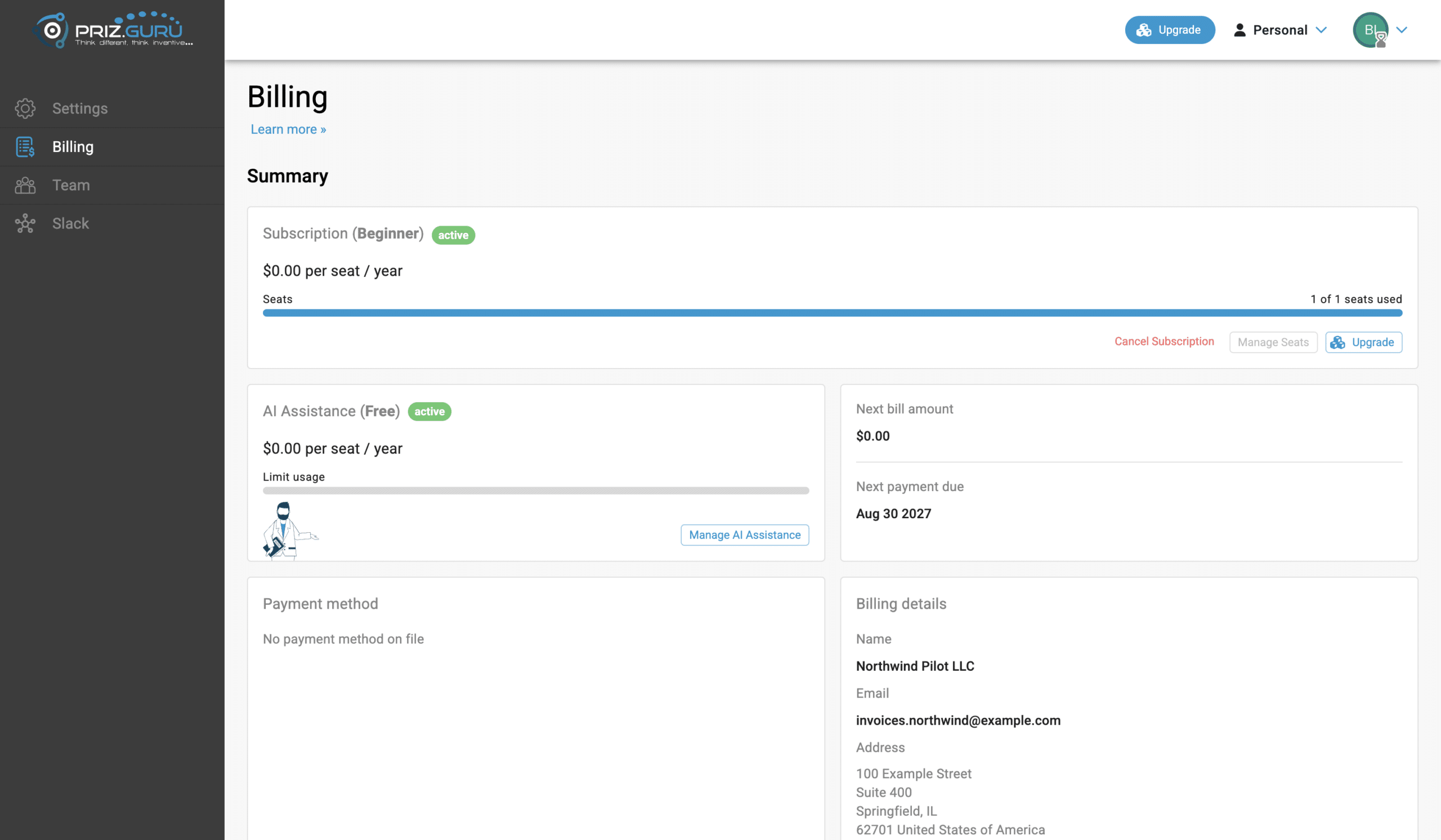Open Slack in the sidebar

click(112, 223)
